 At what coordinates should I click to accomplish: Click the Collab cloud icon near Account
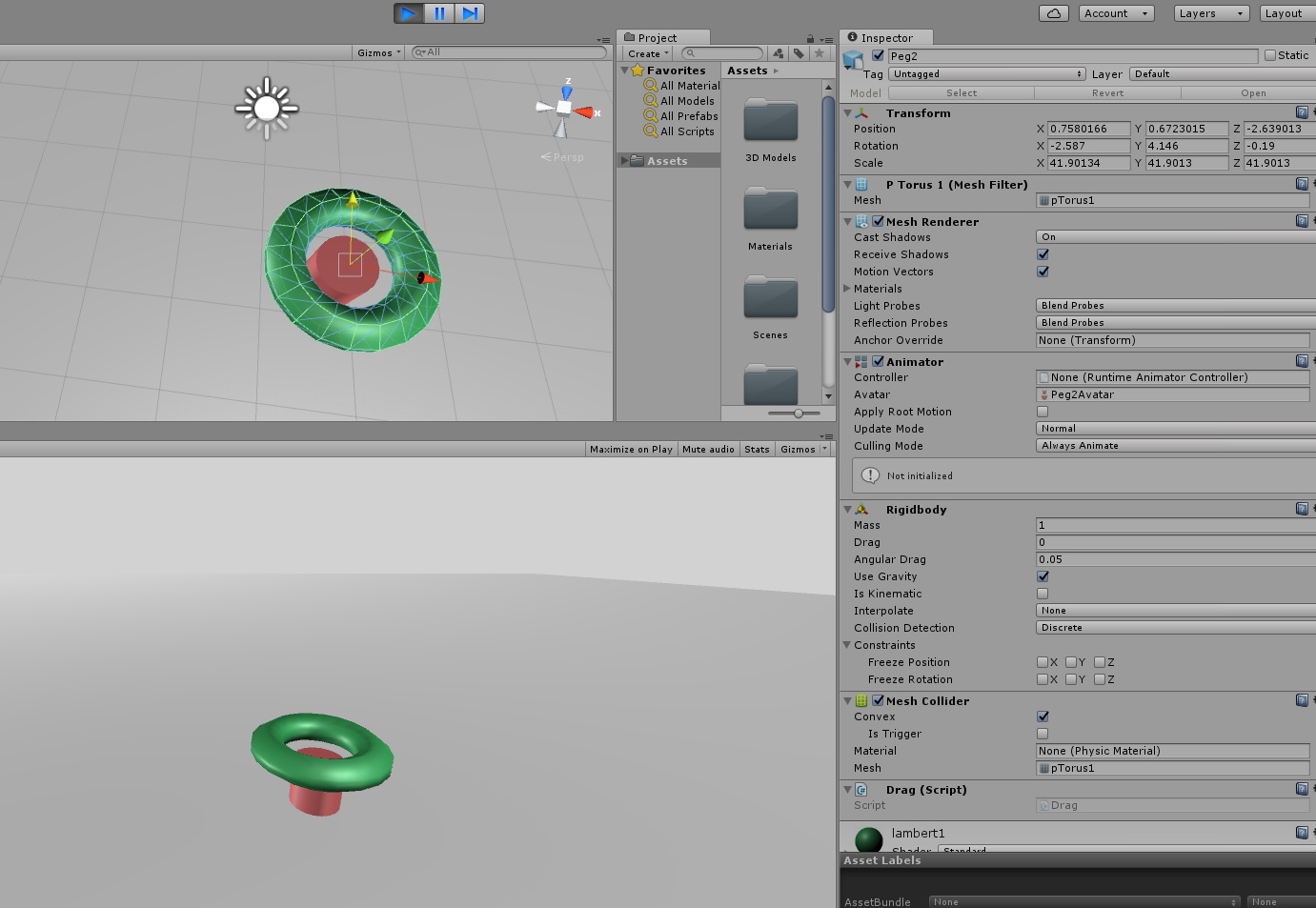tap(1054, 12)
